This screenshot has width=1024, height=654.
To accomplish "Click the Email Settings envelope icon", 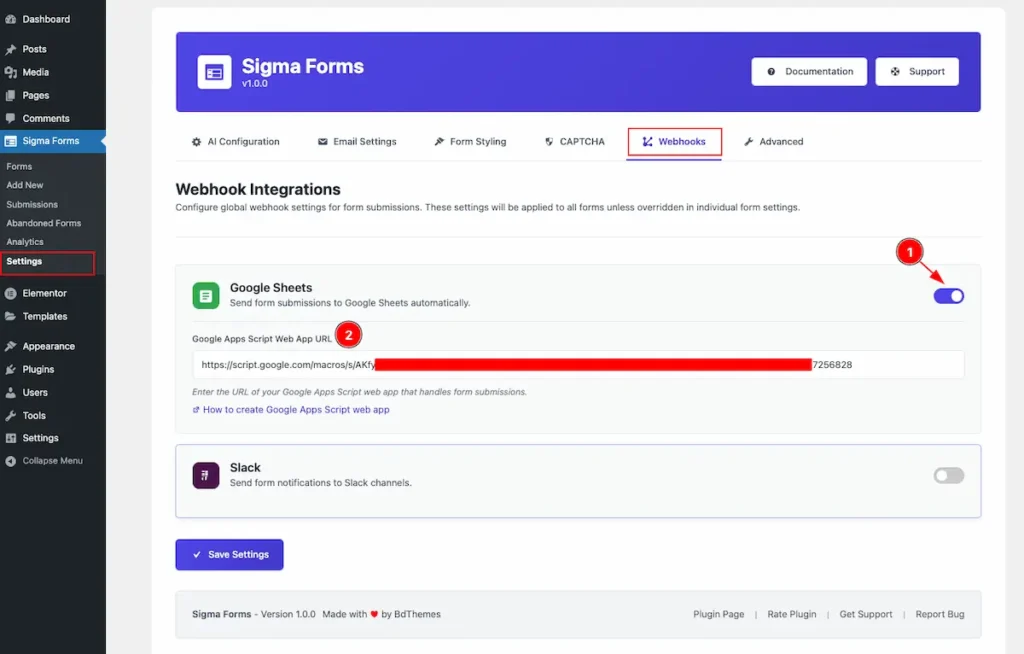I will (x=323, y=142).
